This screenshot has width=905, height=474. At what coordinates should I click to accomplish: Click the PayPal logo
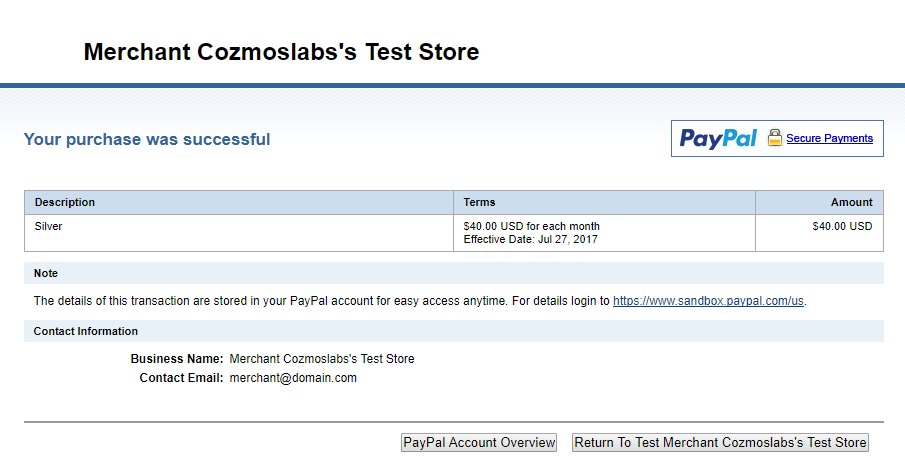click(718, 139)
